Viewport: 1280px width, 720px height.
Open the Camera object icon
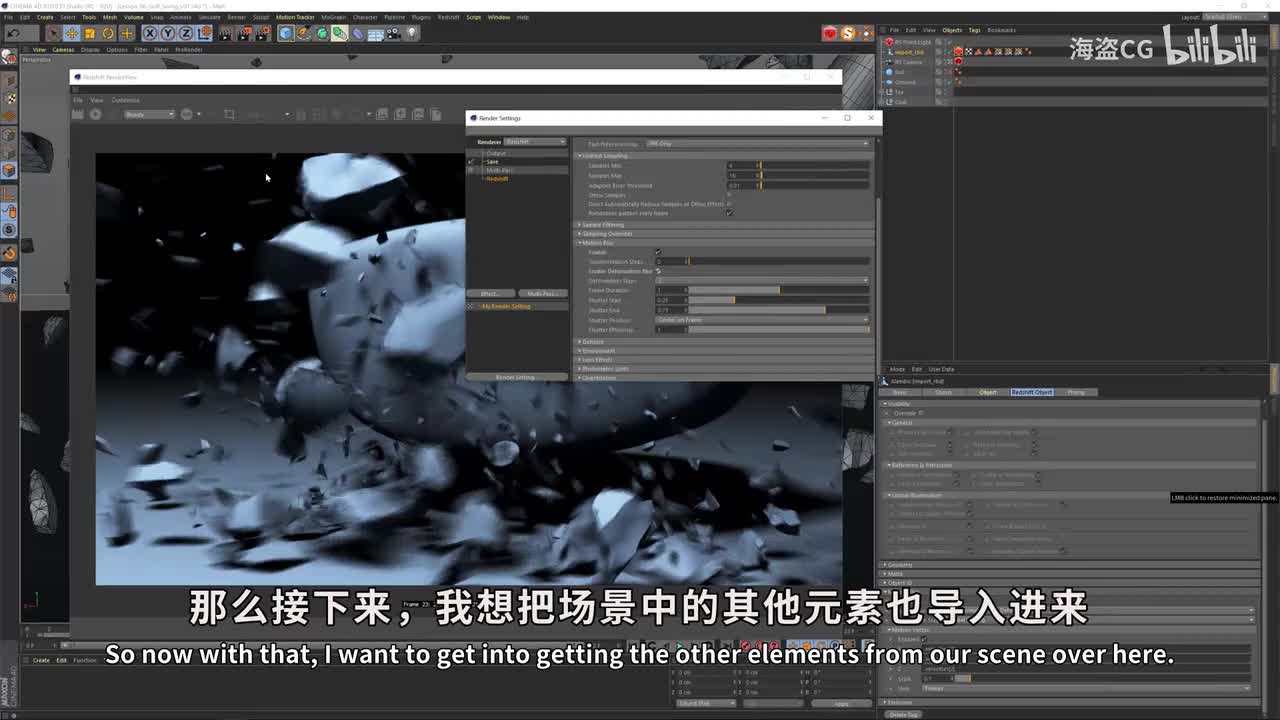(393, 33)
